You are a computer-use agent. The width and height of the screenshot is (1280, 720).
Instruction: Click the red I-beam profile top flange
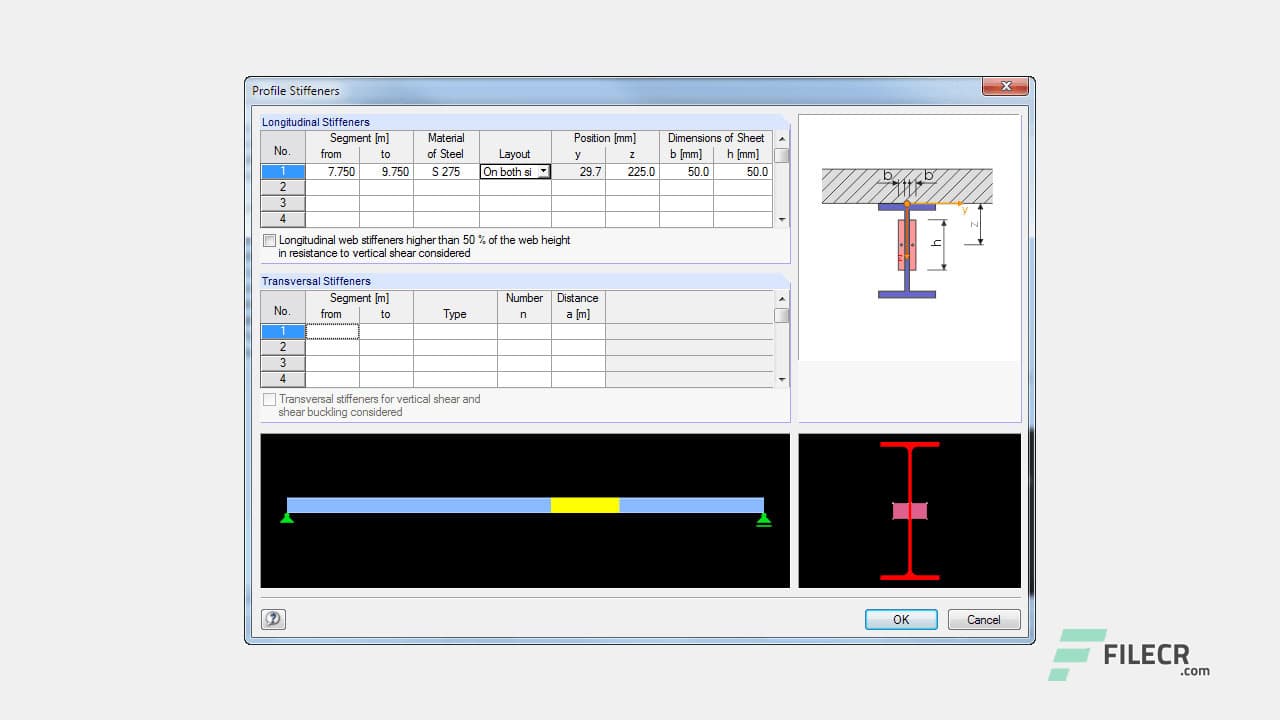click(x=909, y=444)
